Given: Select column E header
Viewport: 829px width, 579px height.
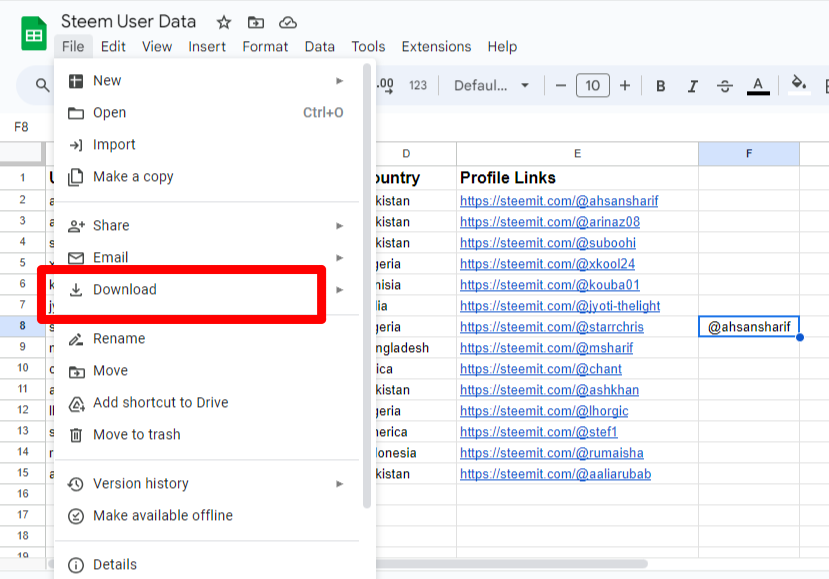Looking at the screenshot, I should click(x=577, y=153).
